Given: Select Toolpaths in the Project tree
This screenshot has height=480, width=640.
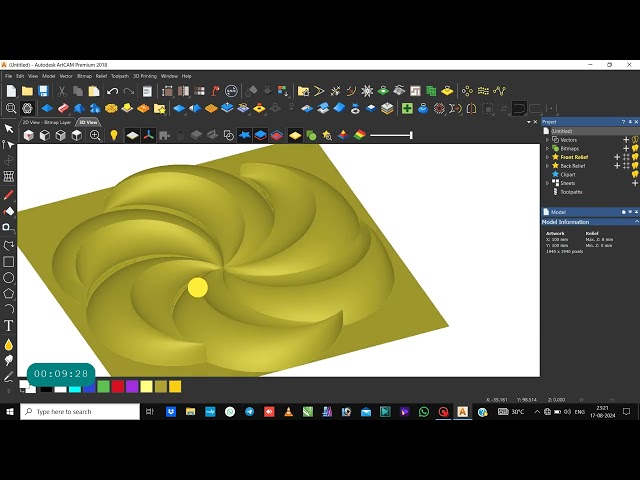Looking at the screenshot, I should pyautogui.click(x=571, y=192).
